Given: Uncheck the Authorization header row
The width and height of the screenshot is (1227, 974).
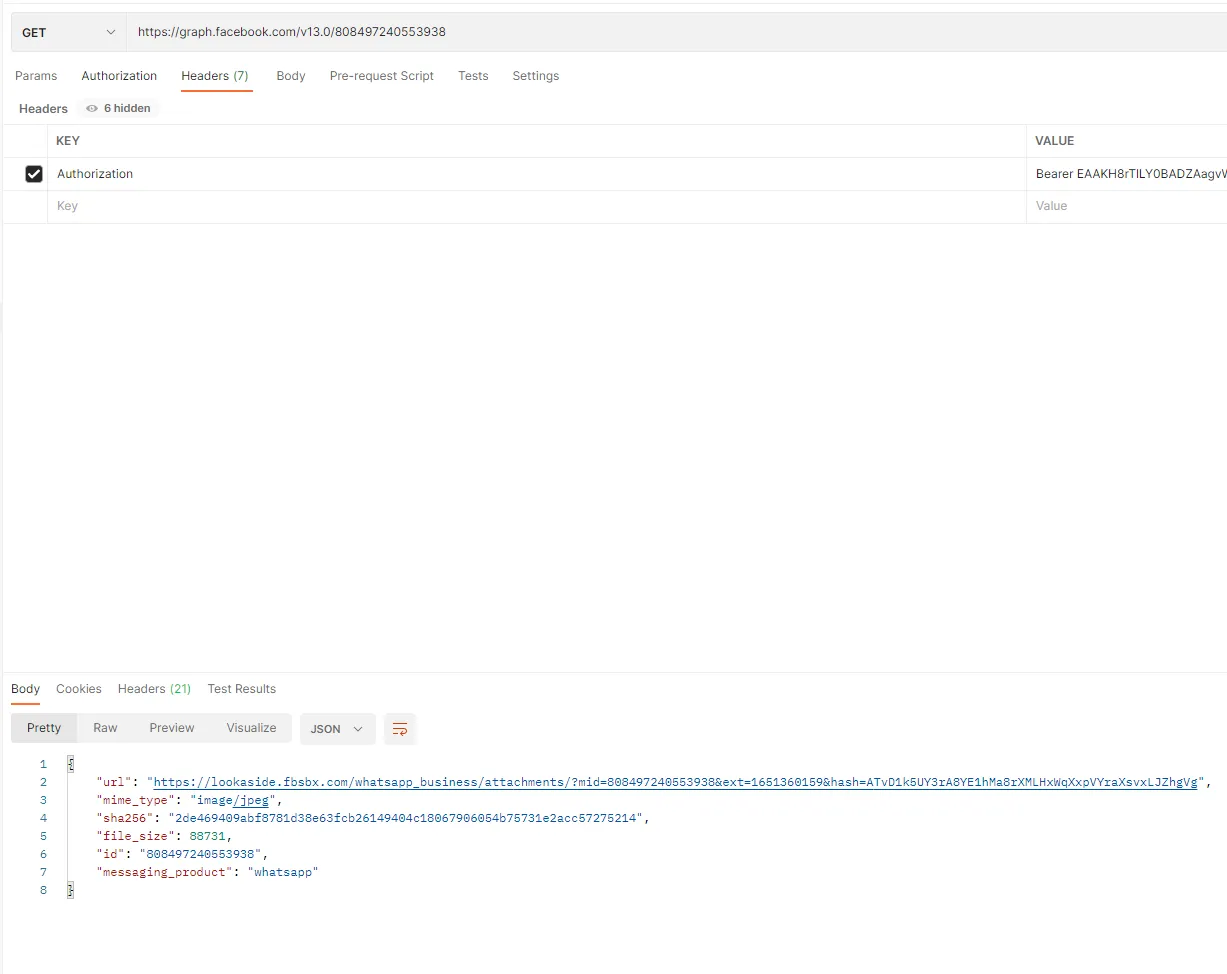Looking at the screenshot, I should tap(34, 173).
